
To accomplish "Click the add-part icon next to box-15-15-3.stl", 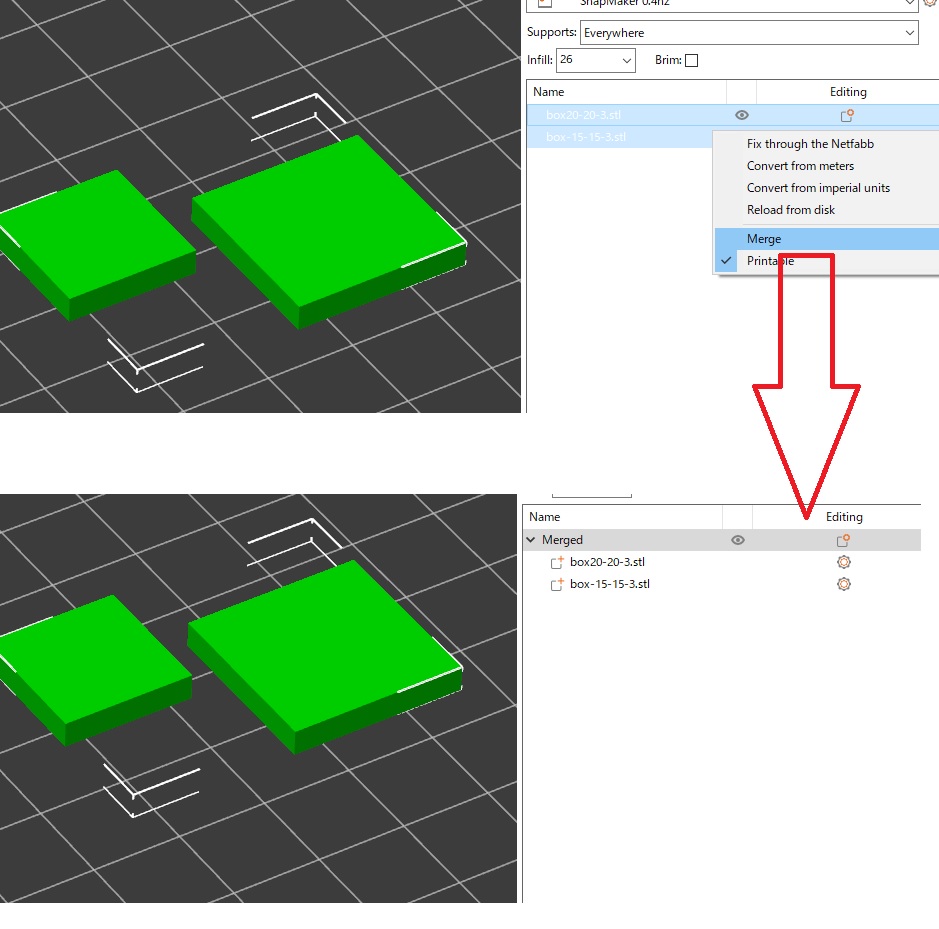I will pos(555,584).
